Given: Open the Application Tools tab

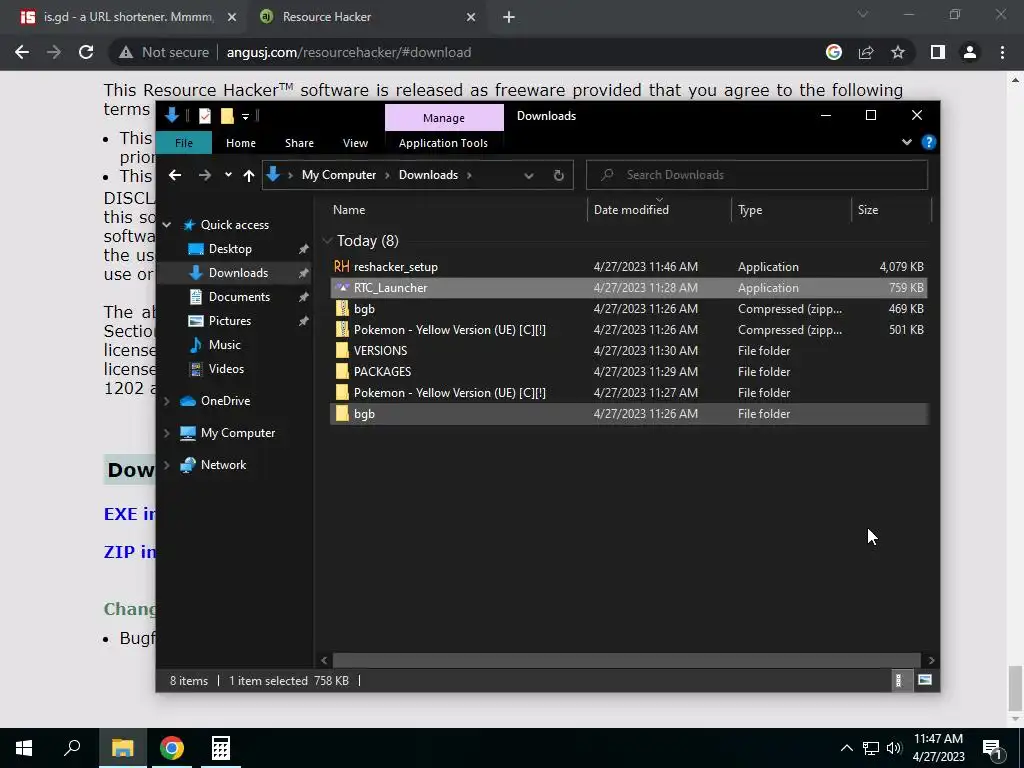Looking at the screenshot, I should (x=443, y=143).
